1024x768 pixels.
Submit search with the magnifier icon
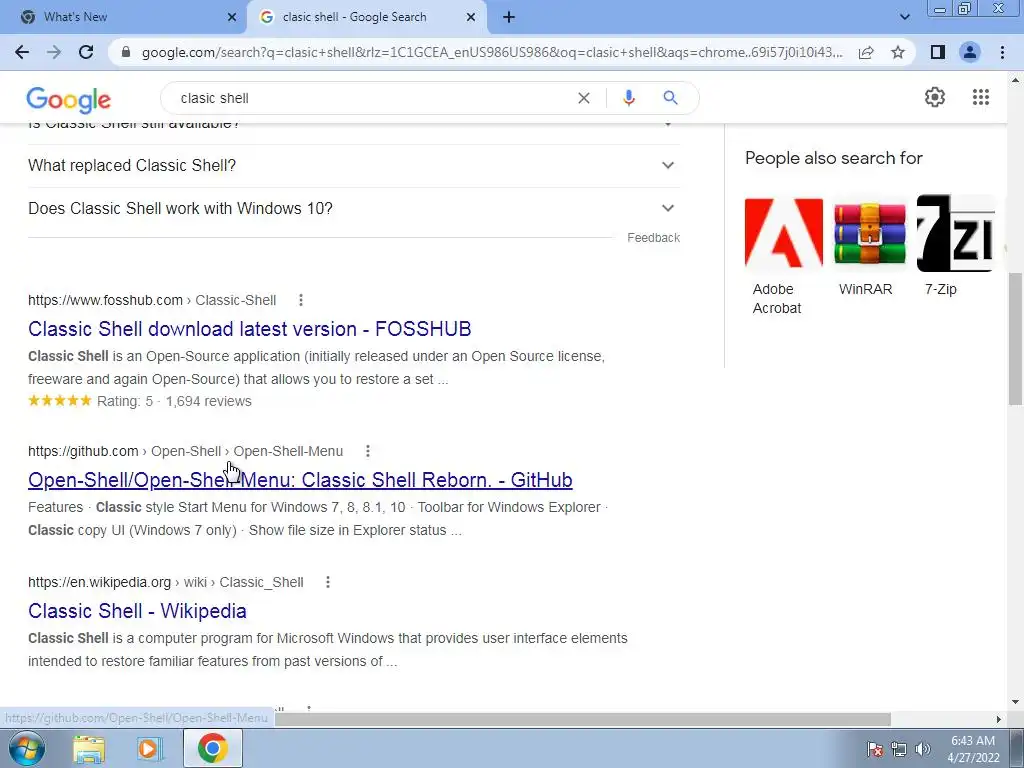tap(670, 98)
